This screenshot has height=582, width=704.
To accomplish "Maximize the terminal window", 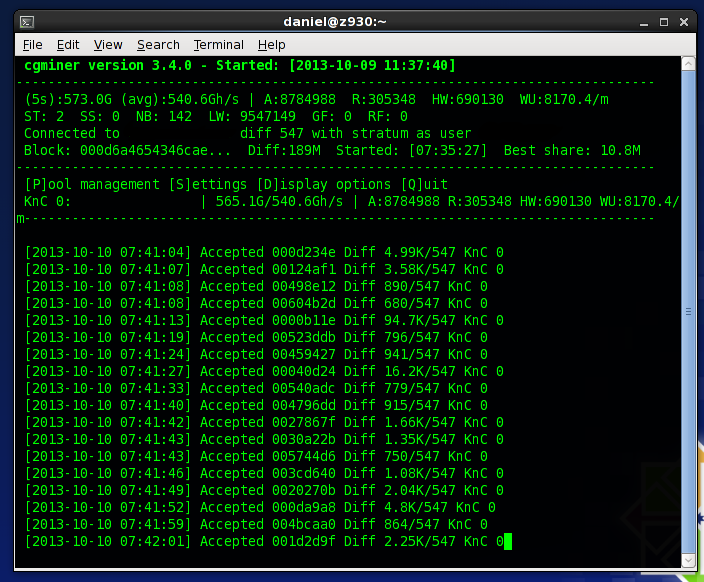I will coord(664,22).
